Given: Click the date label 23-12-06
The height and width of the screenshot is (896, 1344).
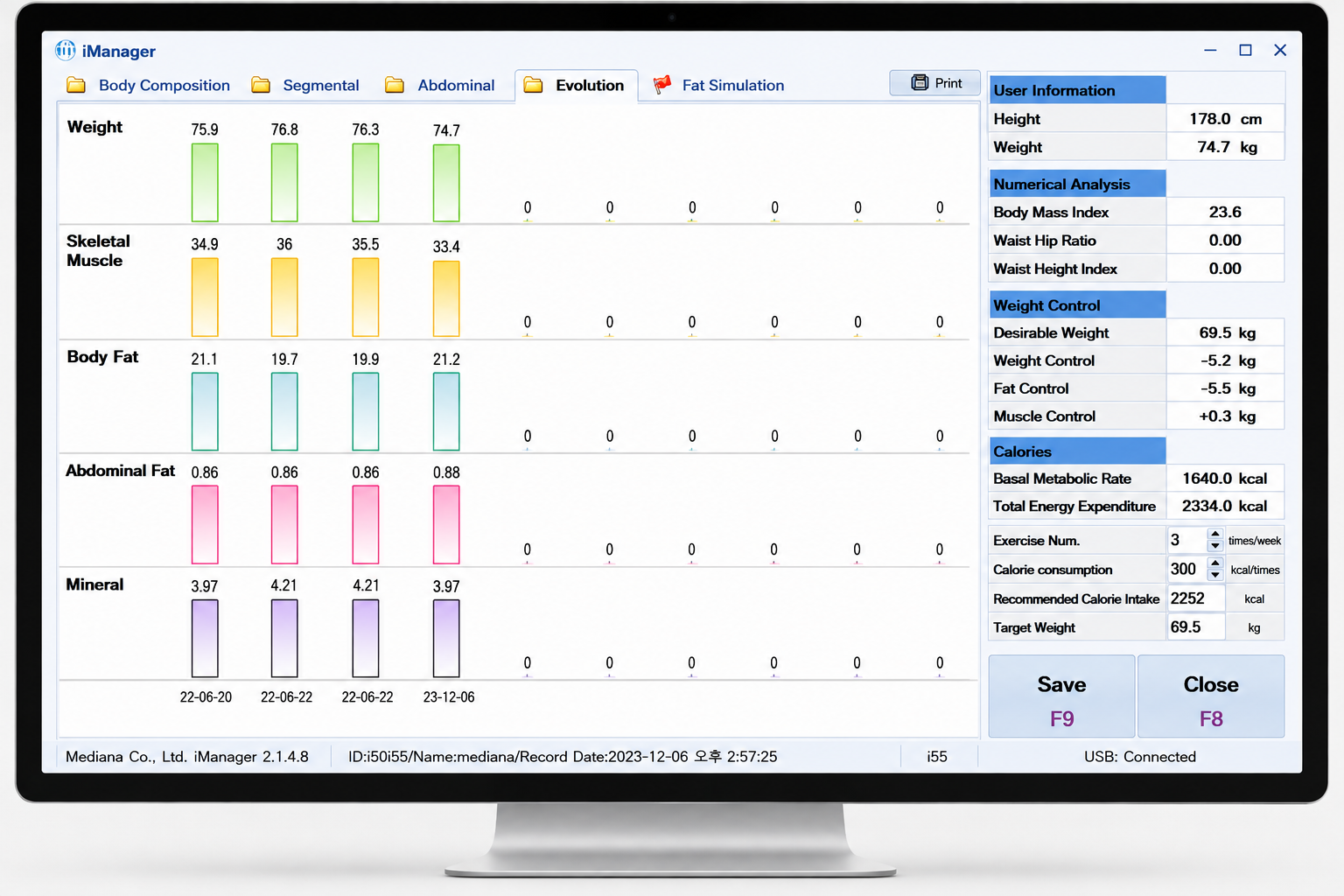Looking at the screenshot, I should tap(449, 697).
